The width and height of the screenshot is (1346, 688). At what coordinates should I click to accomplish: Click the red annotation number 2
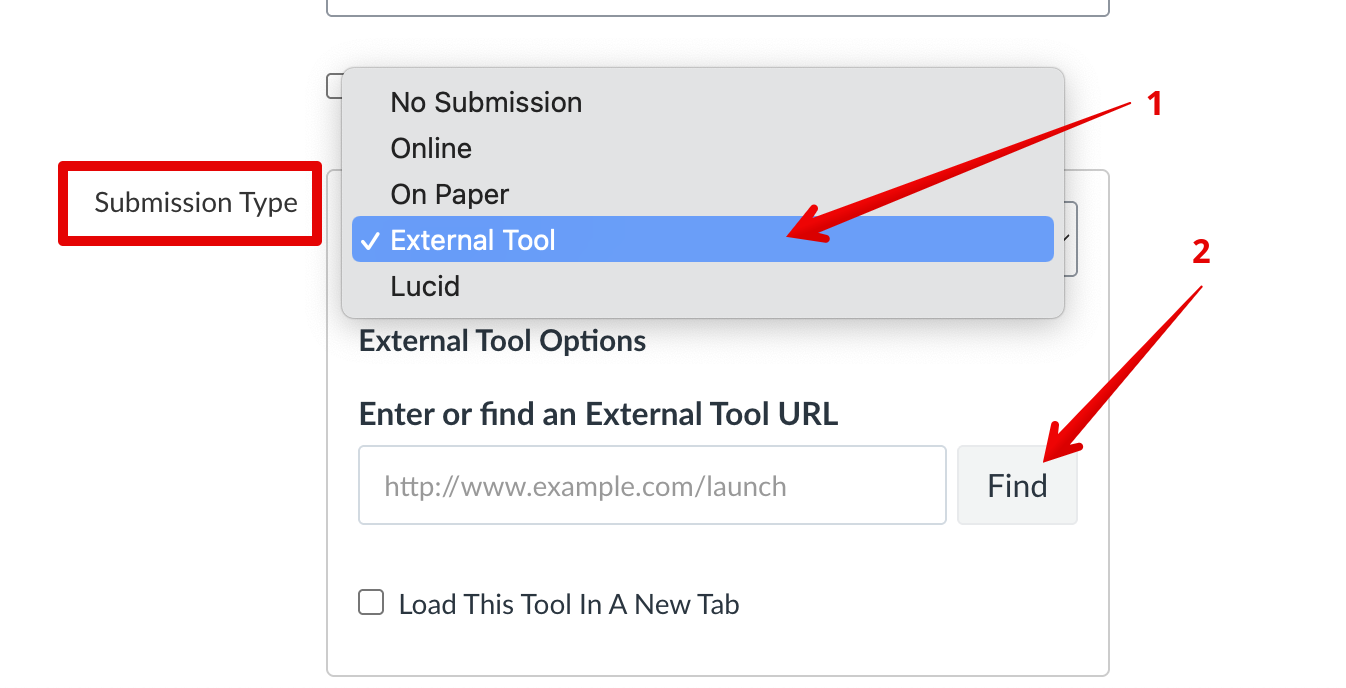click(x=1201, y=252)
